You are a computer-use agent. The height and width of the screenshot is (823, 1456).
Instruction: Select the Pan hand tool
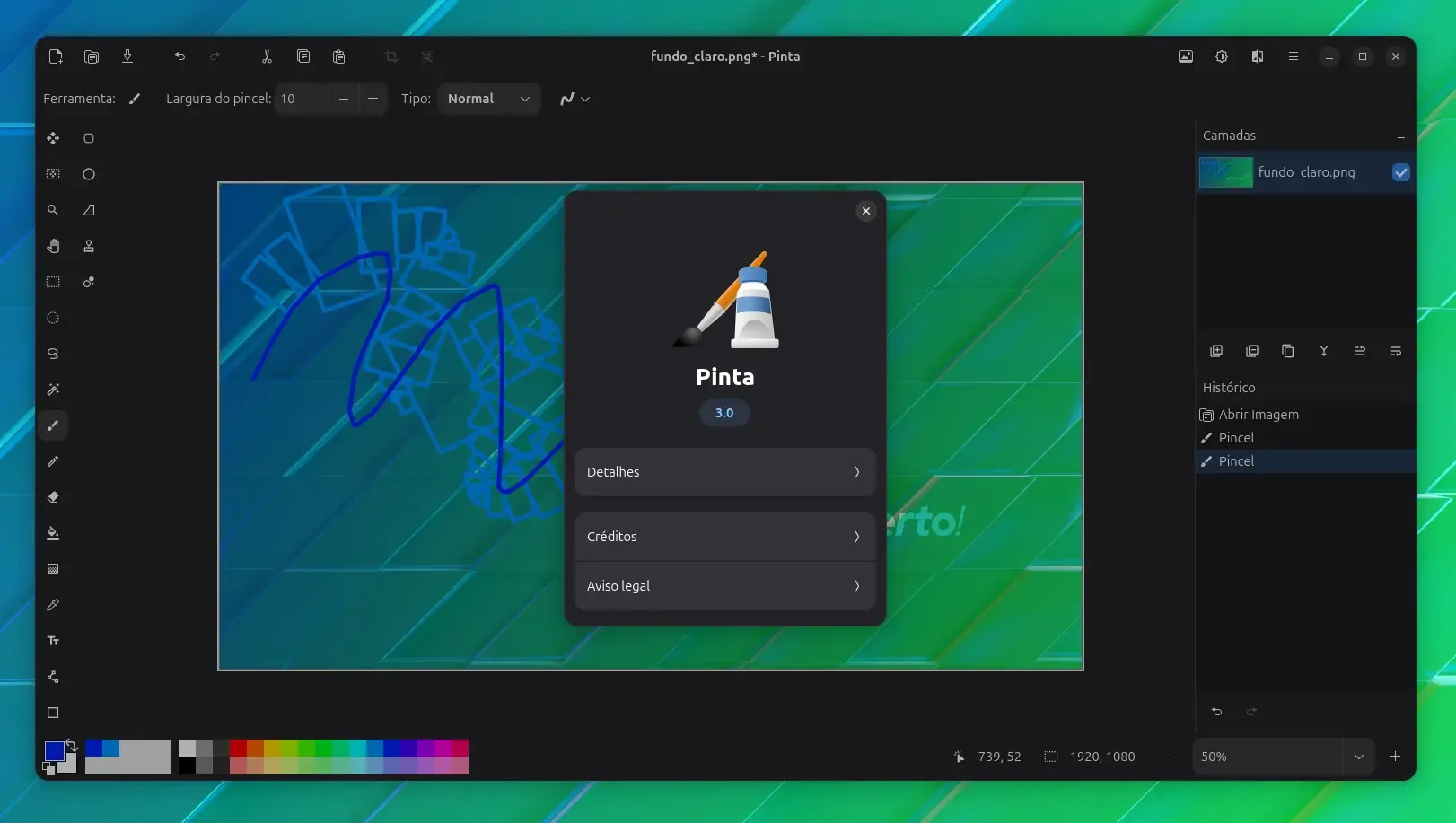pyautogui.click(x=53, y=246)
